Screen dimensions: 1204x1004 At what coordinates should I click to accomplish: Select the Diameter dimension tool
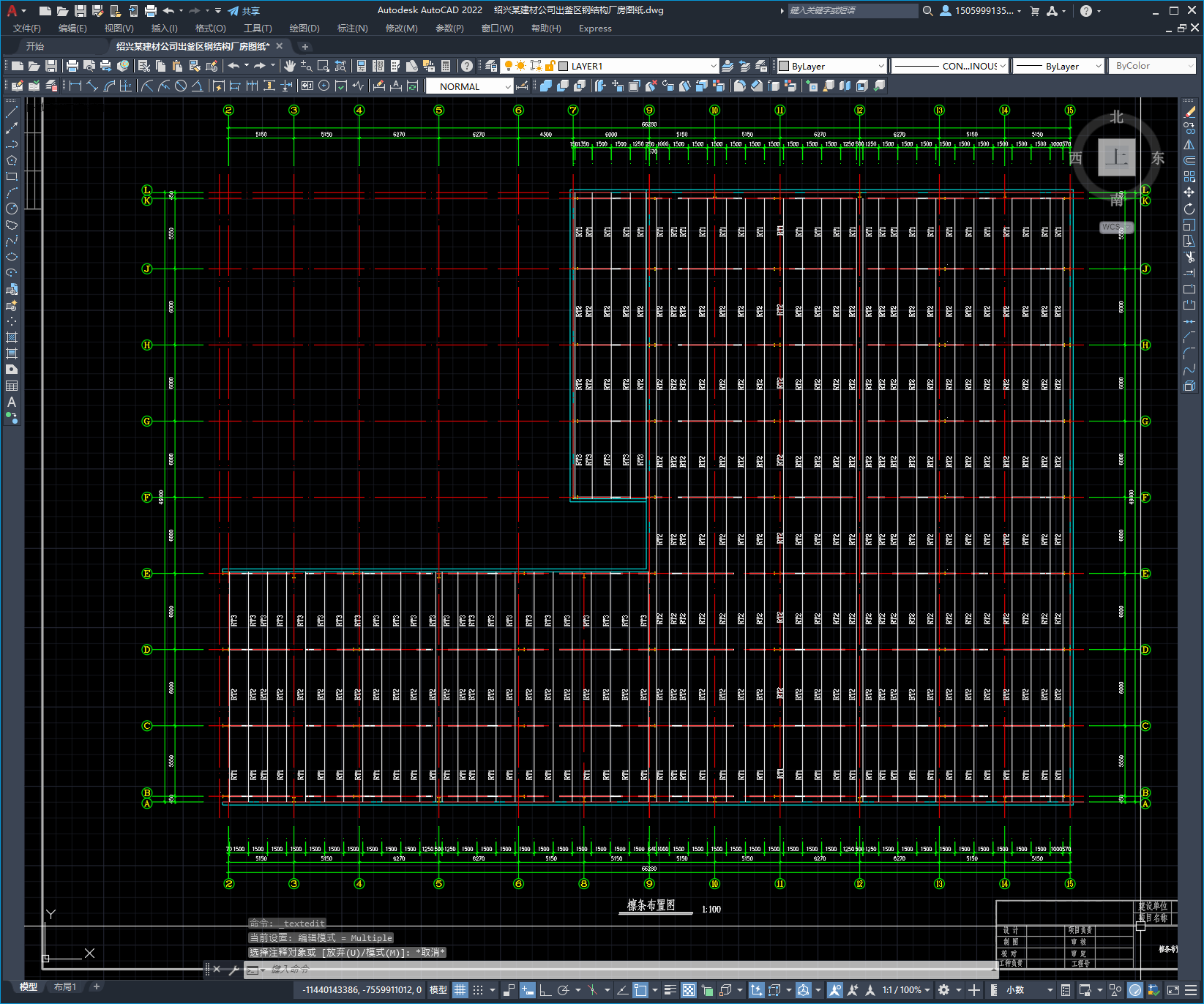pyautogui.click(x=180, y=86)
